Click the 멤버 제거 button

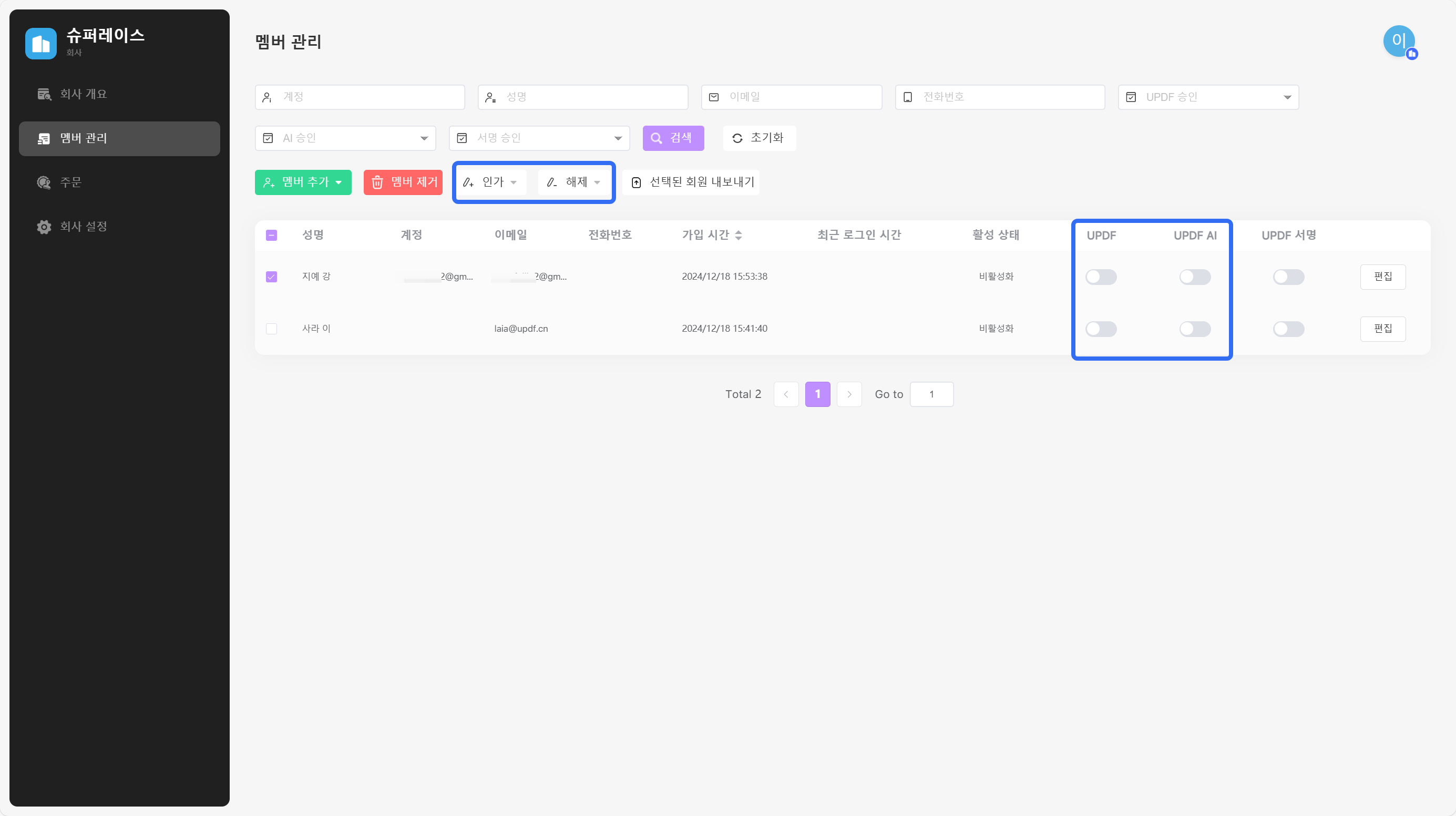[403, 182]
